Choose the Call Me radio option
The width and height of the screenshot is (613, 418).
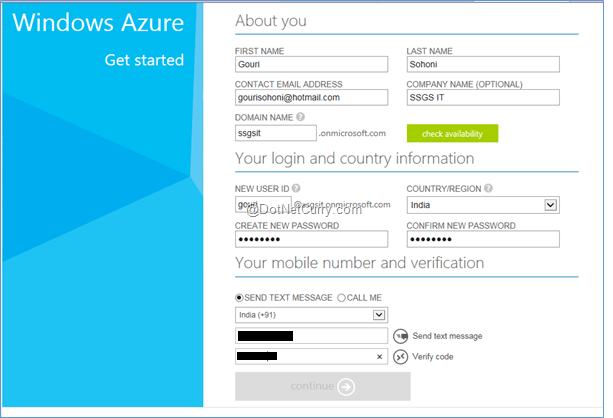[x=341, y=297]
